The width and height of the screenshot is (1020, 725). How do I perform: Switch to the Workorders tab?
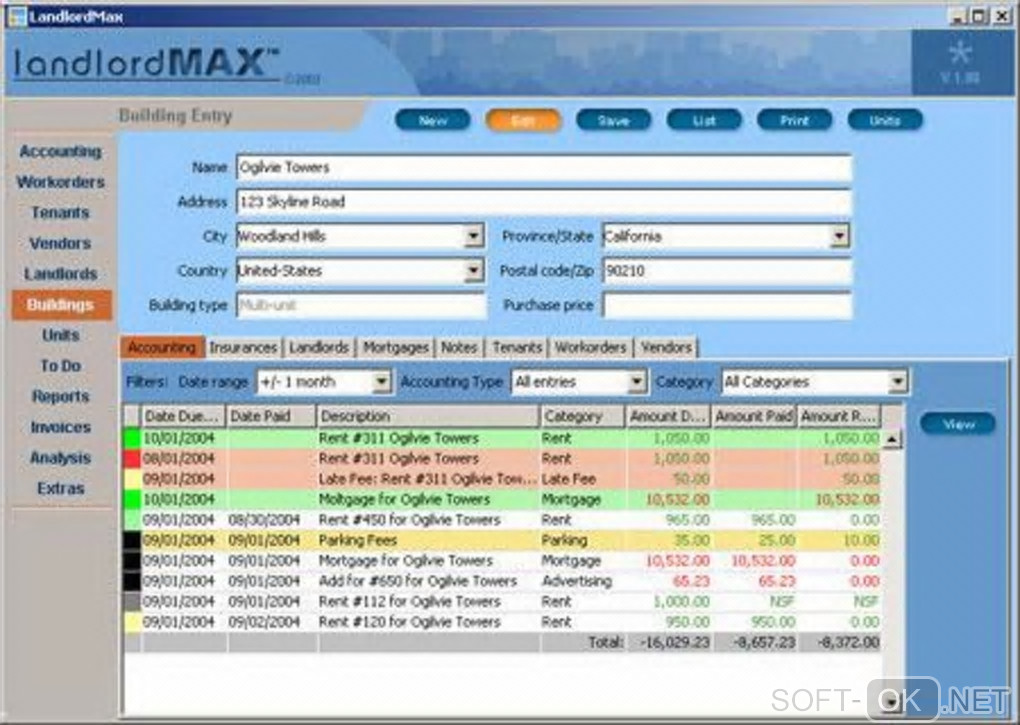pyautogui.click(x=591, y=347)
